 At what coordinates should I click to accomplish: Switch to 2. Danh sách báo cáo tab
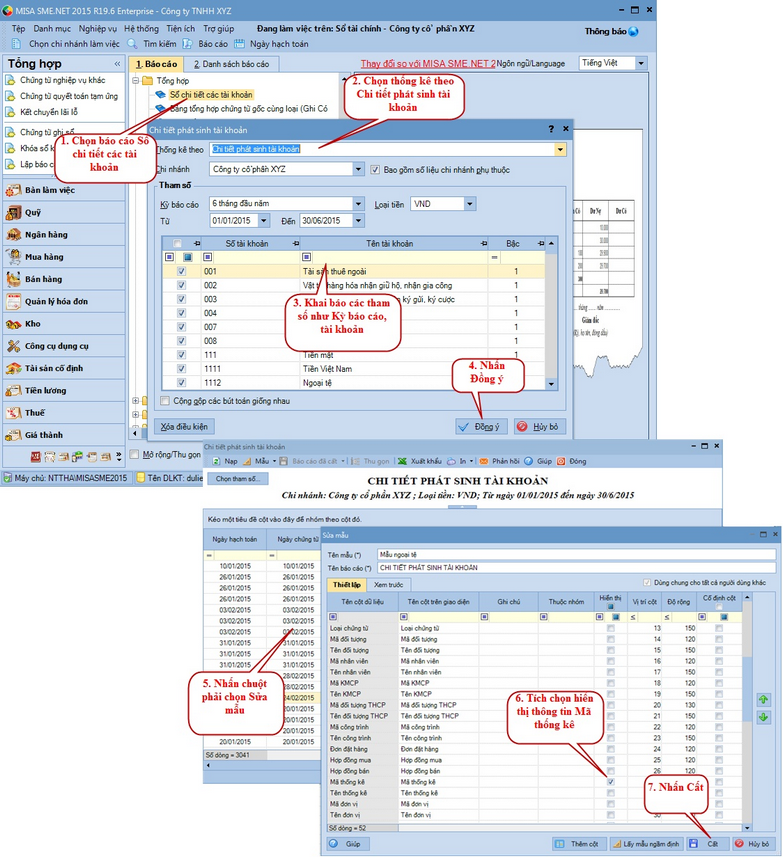coord(231,64)
